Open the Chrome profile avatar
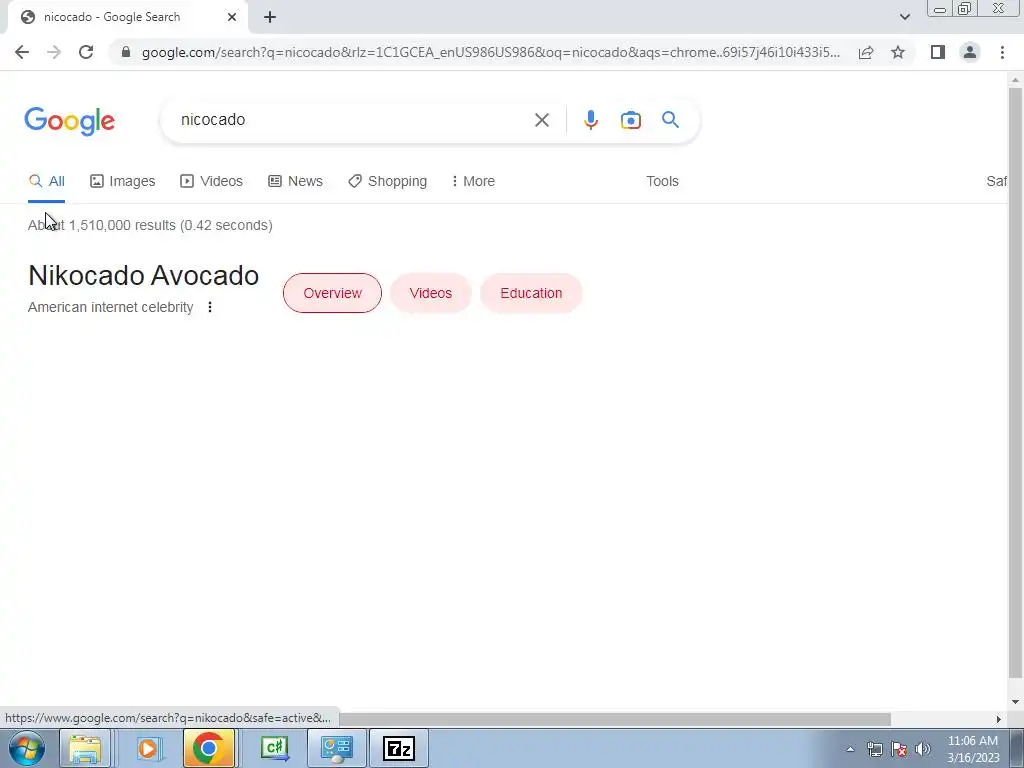Viewport: 1024px width, 768px height. coord(970,52)
